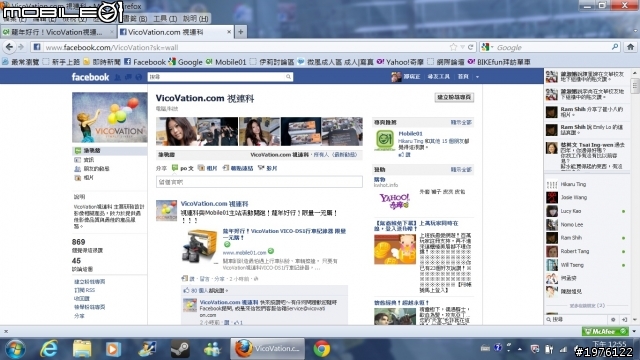Select the wall item in the left sidebar
The image size is (640, 360).
(110, 151)
